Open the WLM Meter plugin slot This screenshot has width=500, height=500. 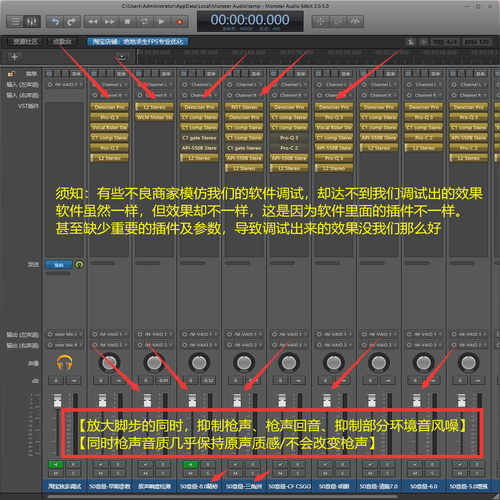(x=154, y=117)
